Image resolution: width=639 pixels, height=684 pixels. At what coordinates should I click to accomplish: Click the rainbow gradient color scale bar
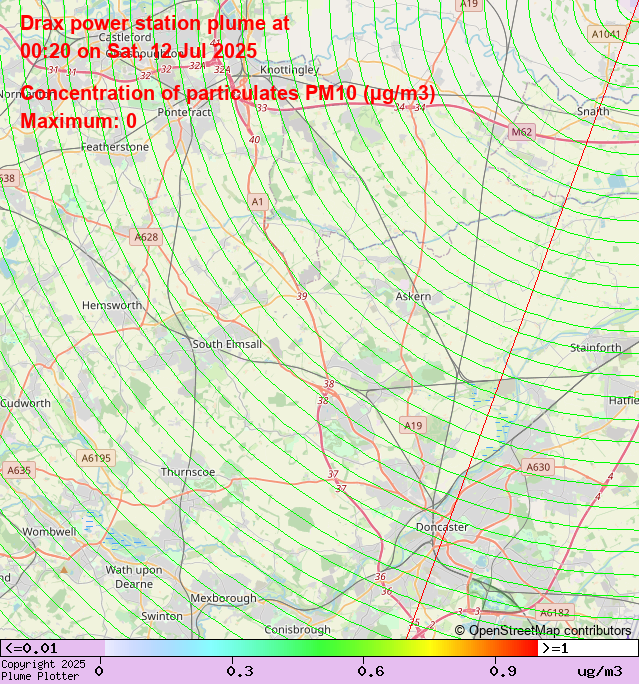321,648
